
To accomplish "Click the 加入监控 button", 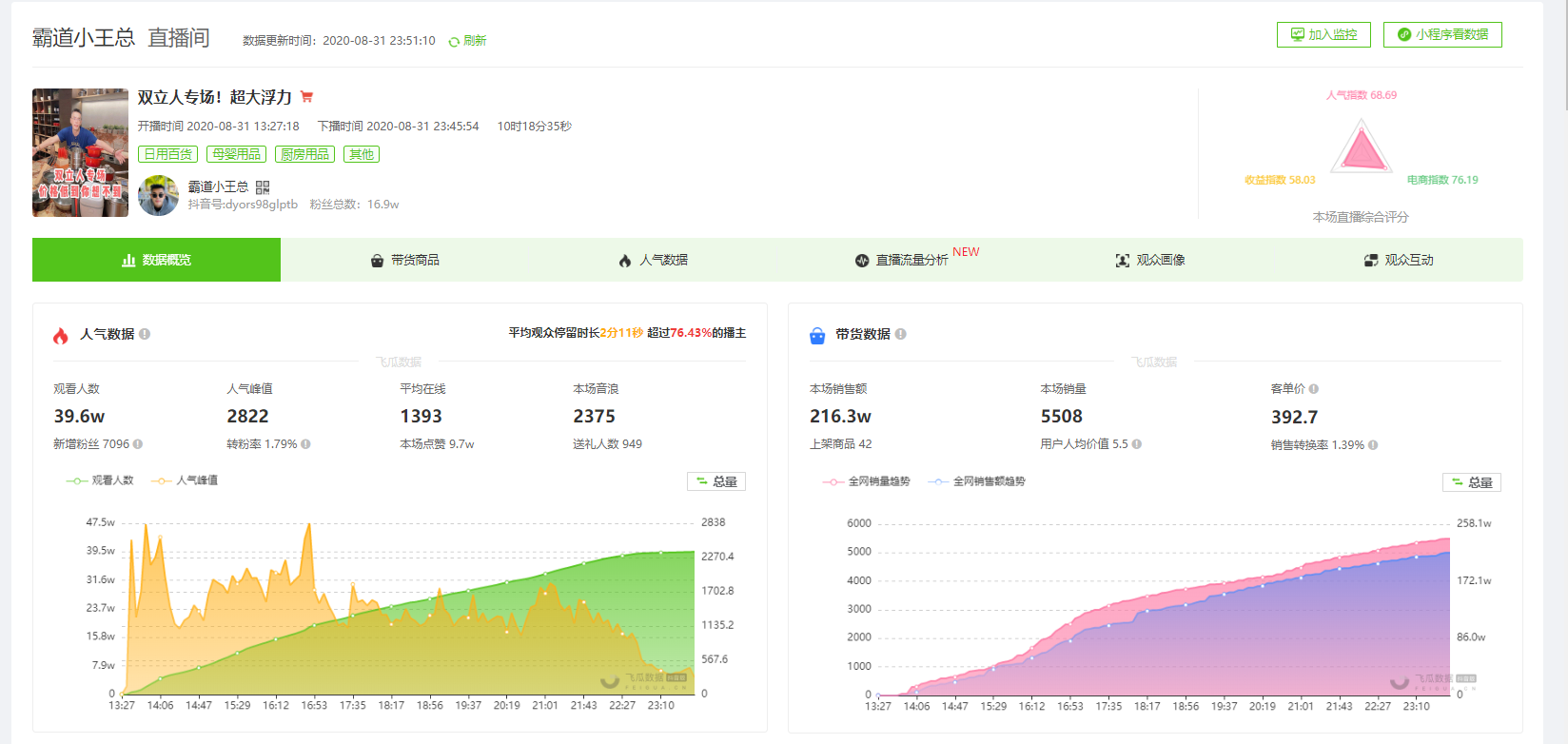I will [1323, 34].
